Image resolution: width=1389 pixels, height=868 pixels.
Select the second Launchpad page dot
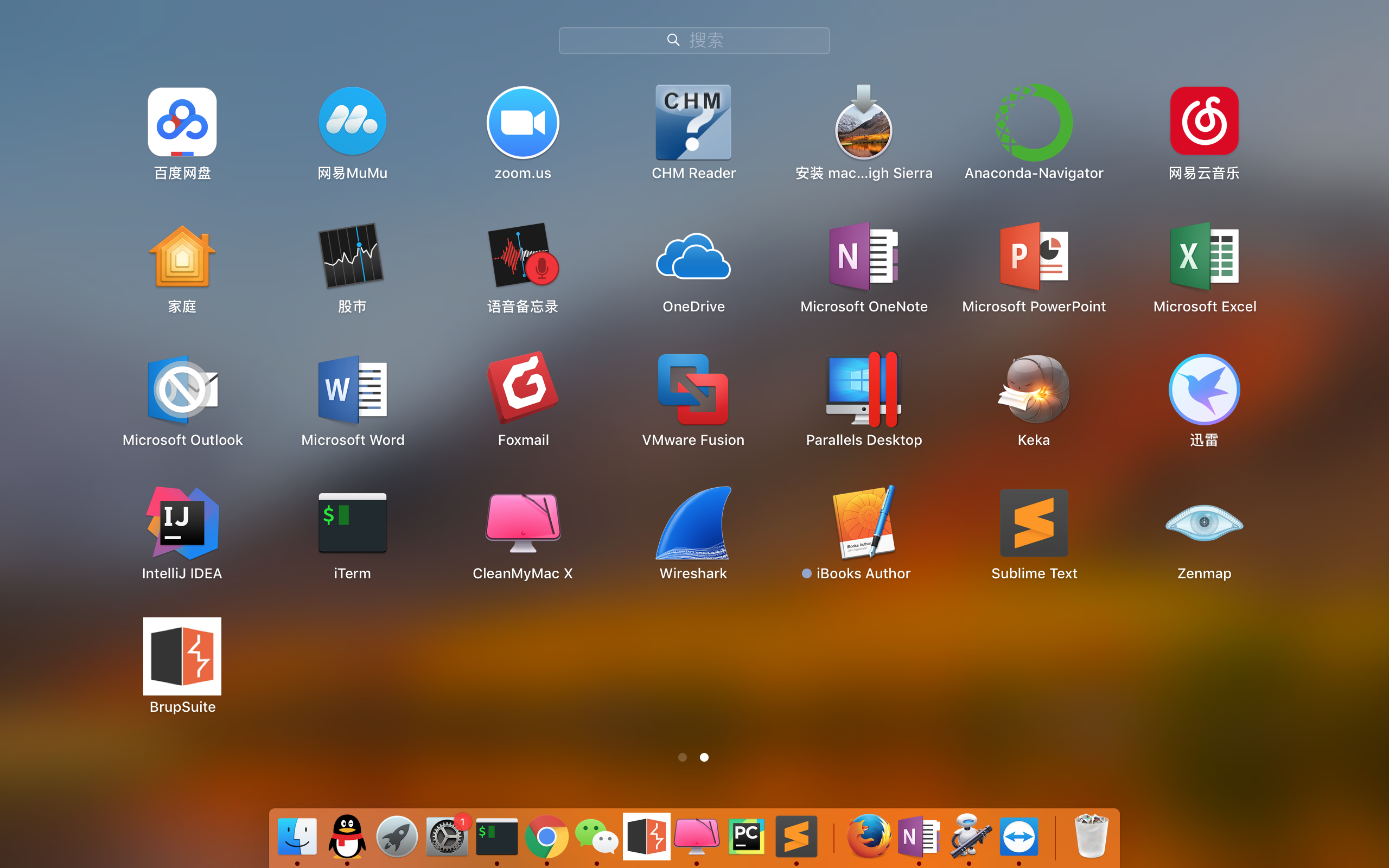704,757
